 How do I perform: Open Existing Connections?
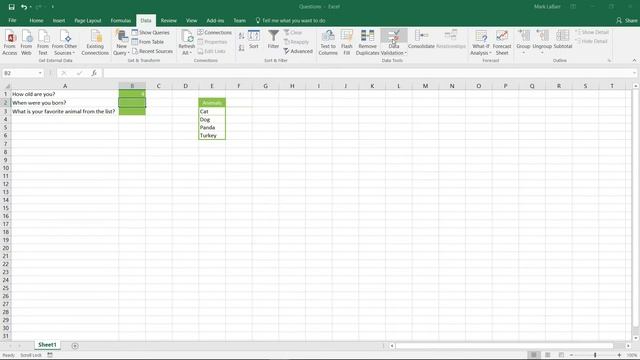click(95, 42)
